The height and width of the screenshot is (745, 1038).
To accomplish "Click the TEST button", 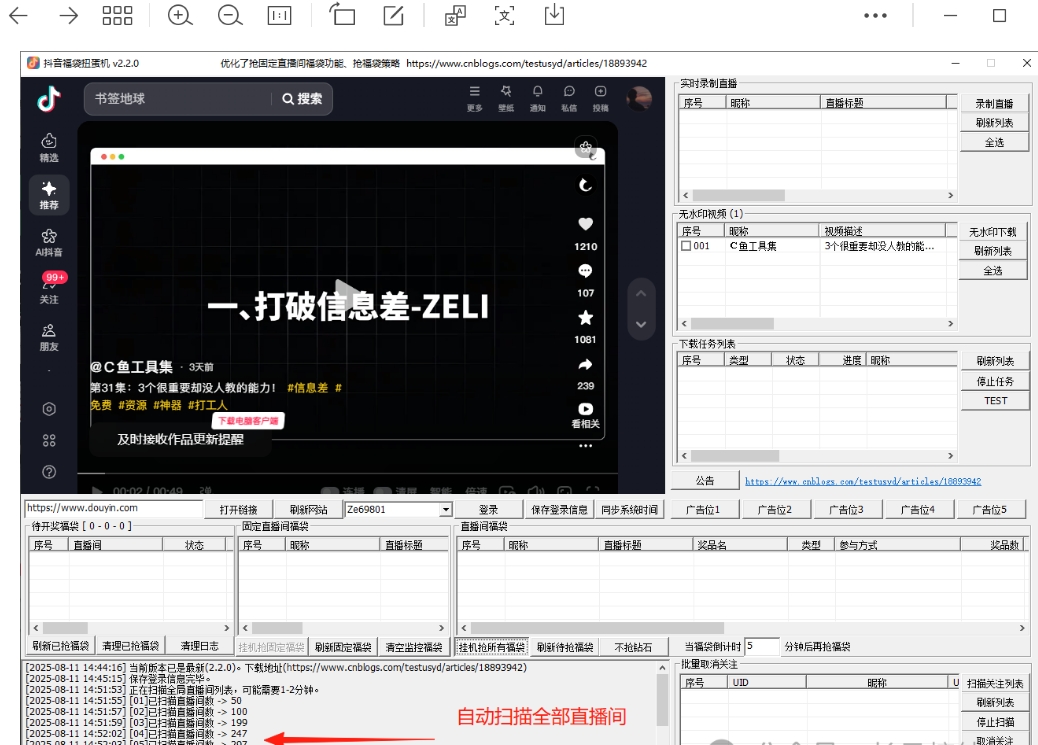I will tap(995, 401).
